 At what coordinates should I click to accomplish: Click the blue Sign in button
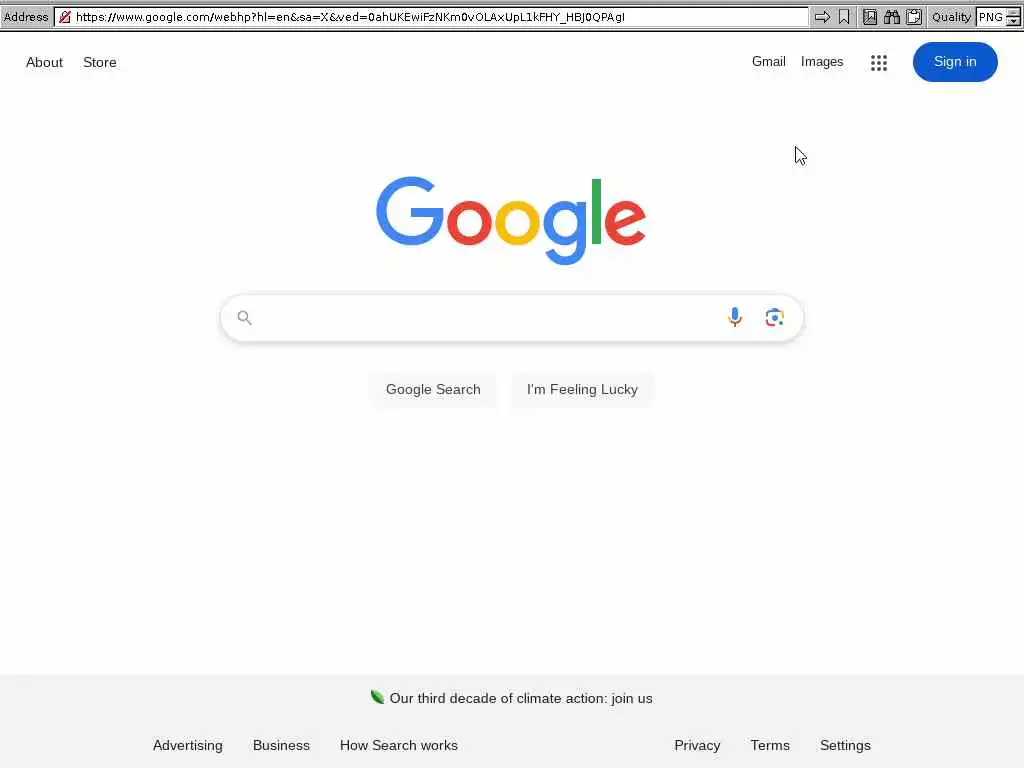click(955, 62)
